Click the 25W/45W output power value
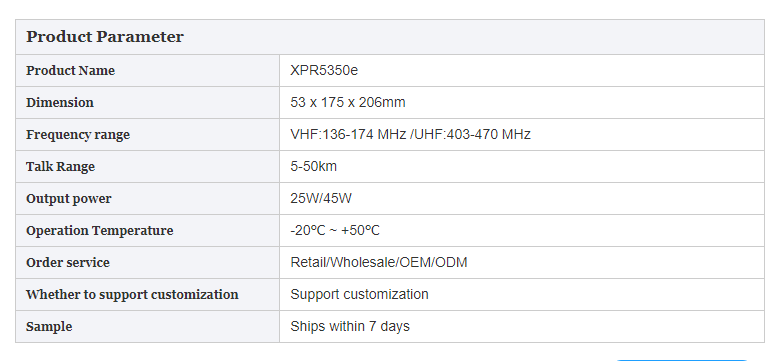 [321, 198]
